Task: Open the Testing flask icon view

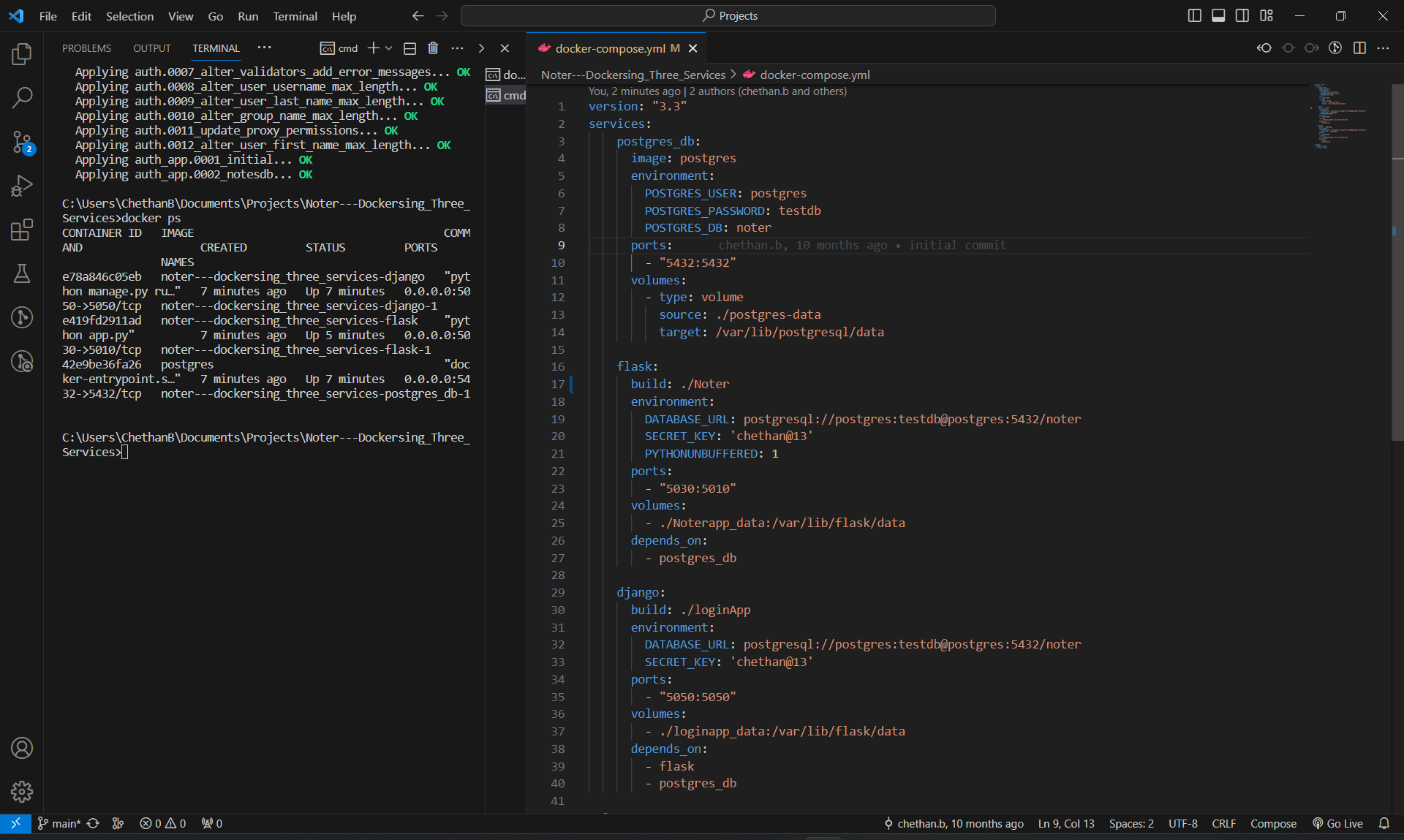Action: pos(22,273)
